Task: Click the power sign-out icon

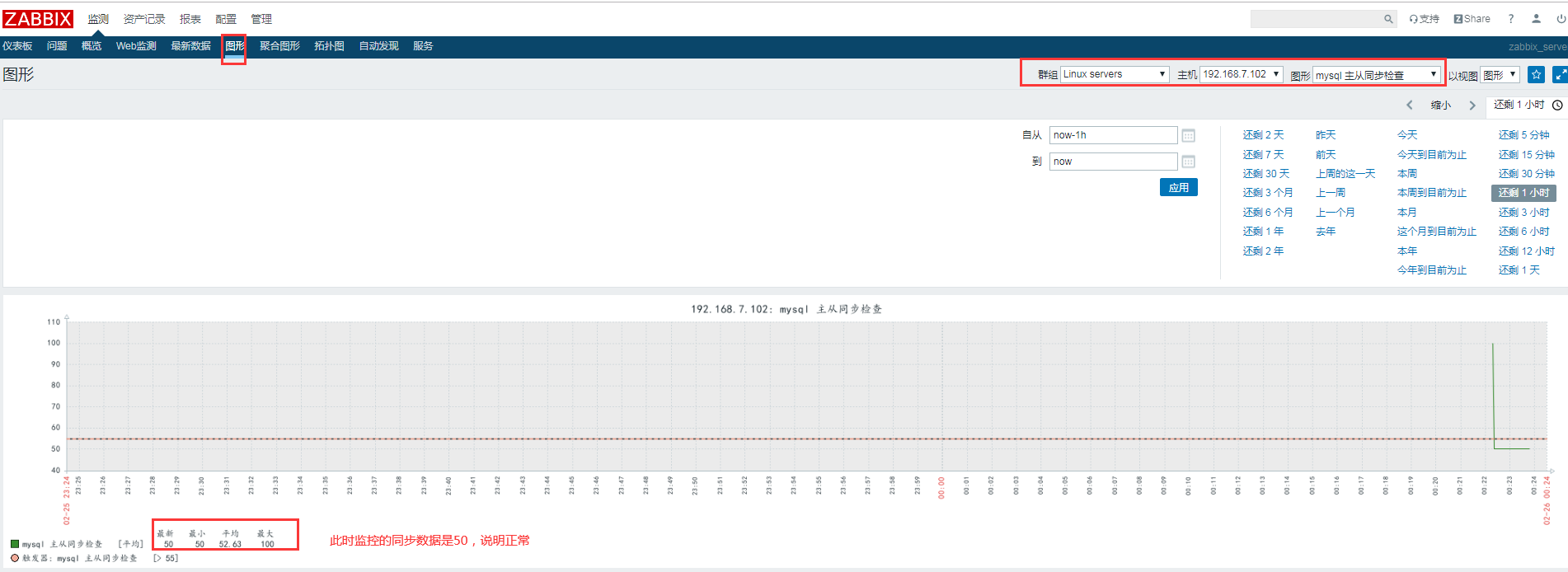Action: point(1561,19)
